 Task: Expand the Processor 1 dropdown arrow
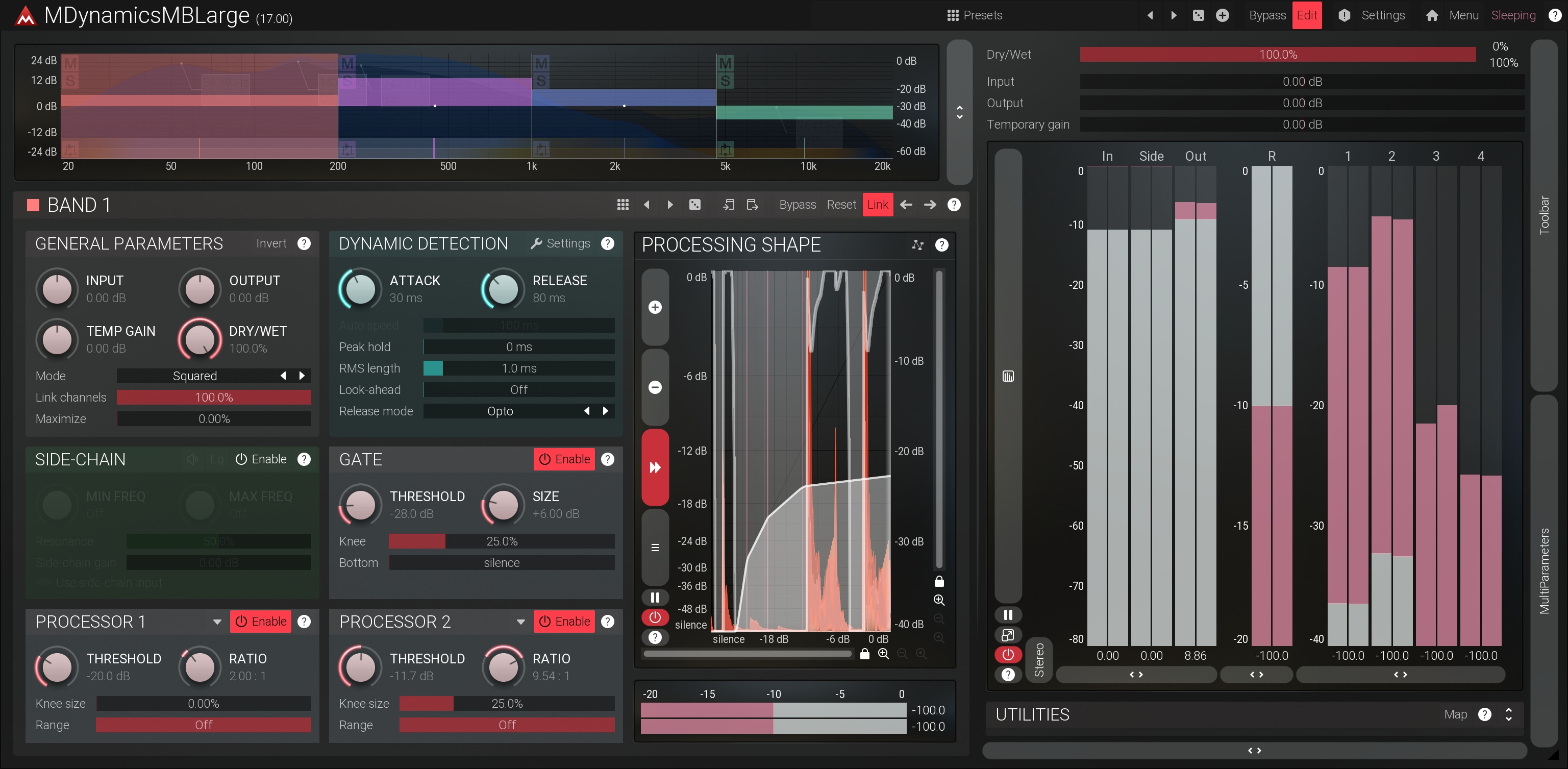[217, 622]
